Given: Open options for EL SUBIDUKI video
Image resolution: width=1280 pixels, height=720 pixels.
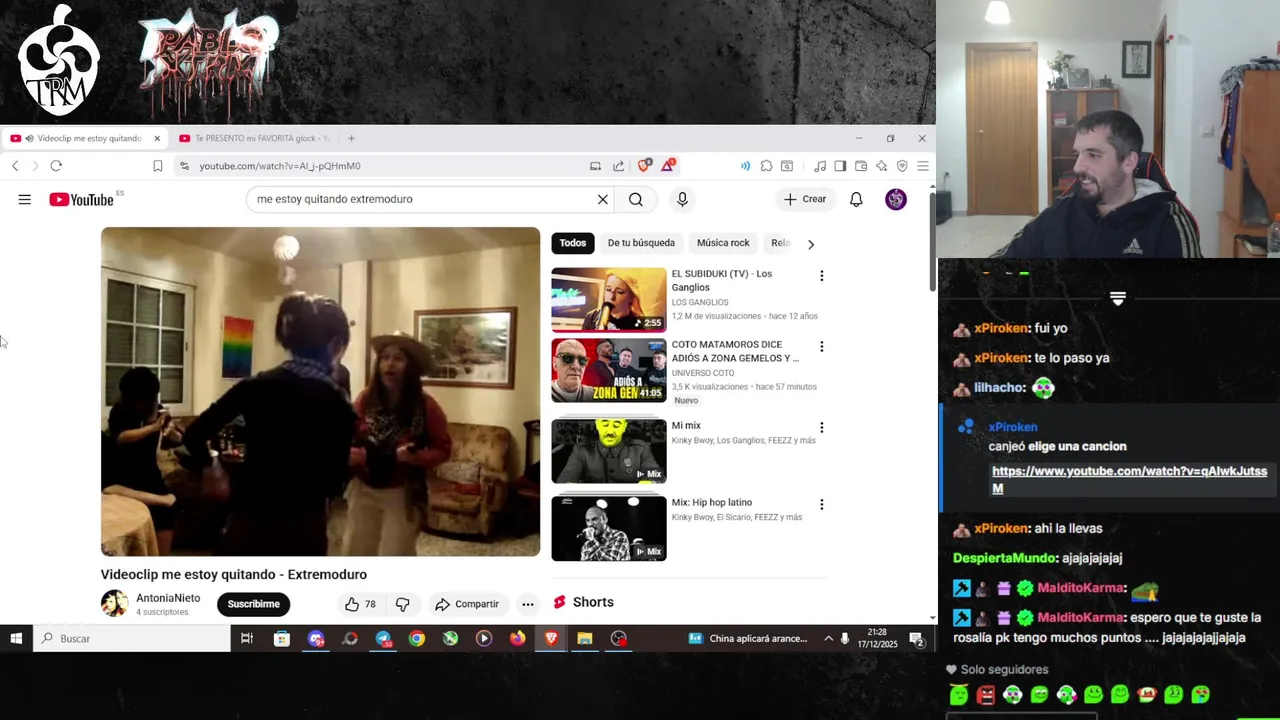Looking at the screenshot, I should [x=822, y=276].
